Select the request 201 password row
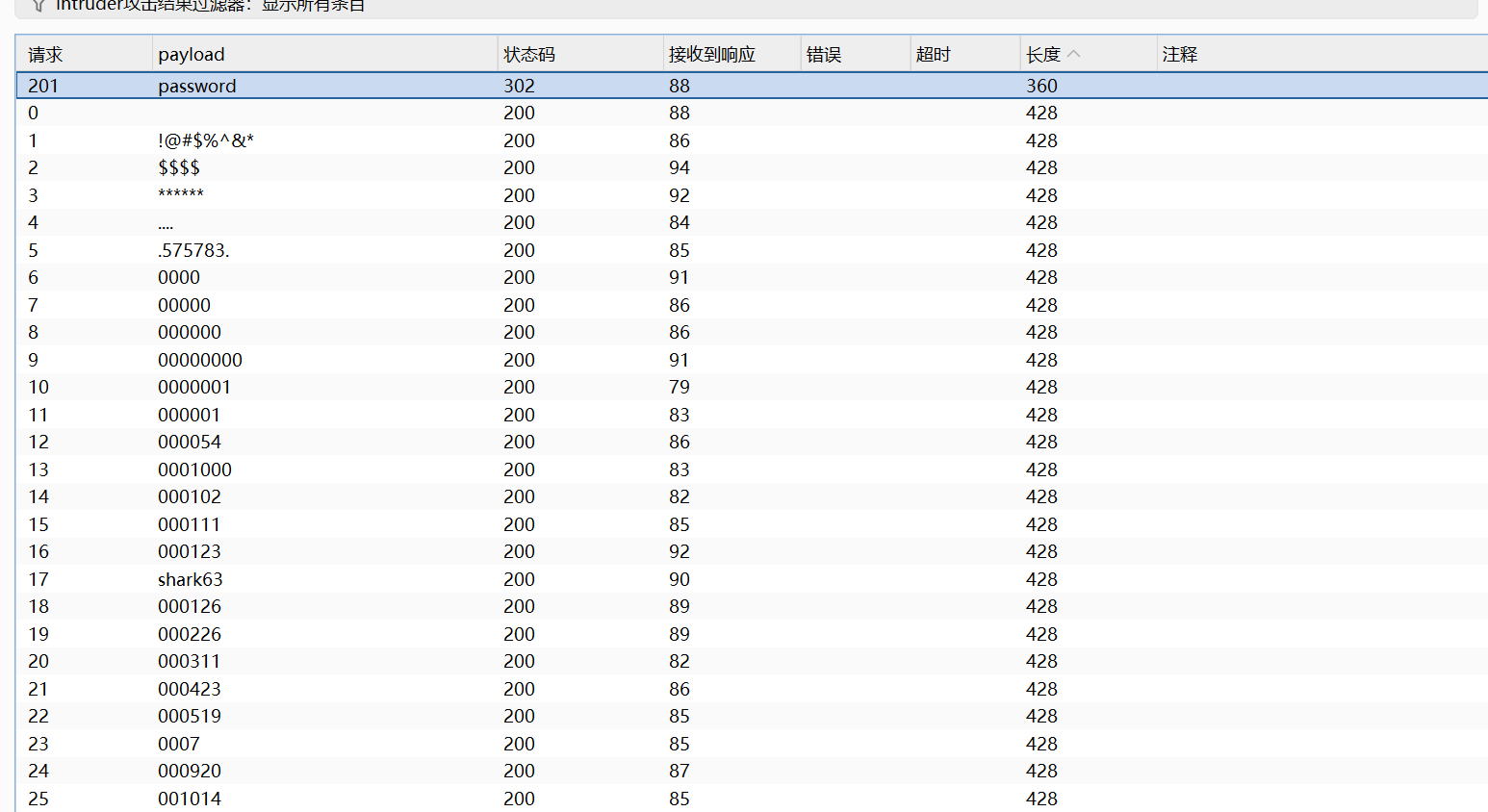Viewport: 1488px width, 812px height. pos(385,86)
